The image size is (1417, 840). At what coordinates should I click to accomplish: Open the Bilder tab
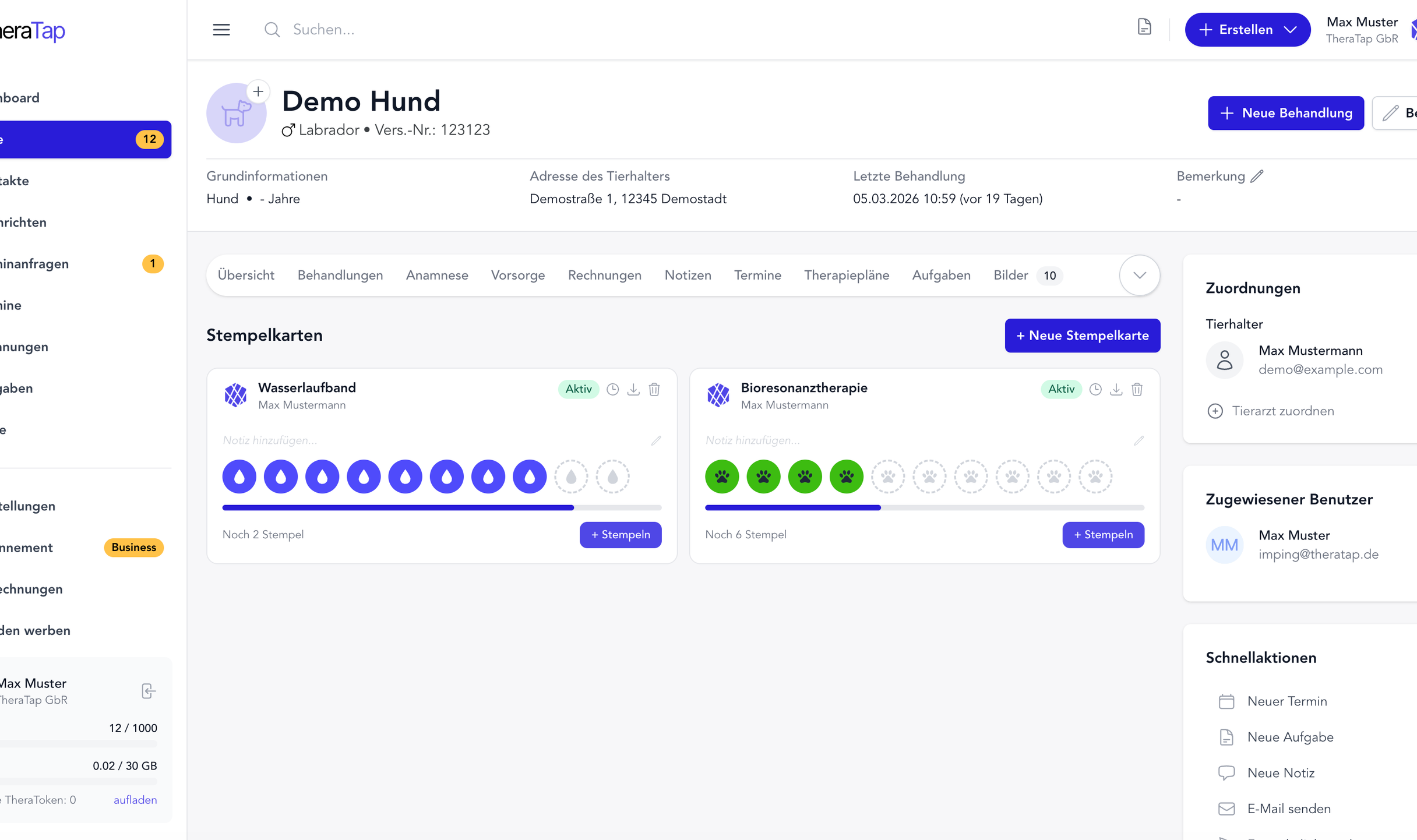[1011, 275]
